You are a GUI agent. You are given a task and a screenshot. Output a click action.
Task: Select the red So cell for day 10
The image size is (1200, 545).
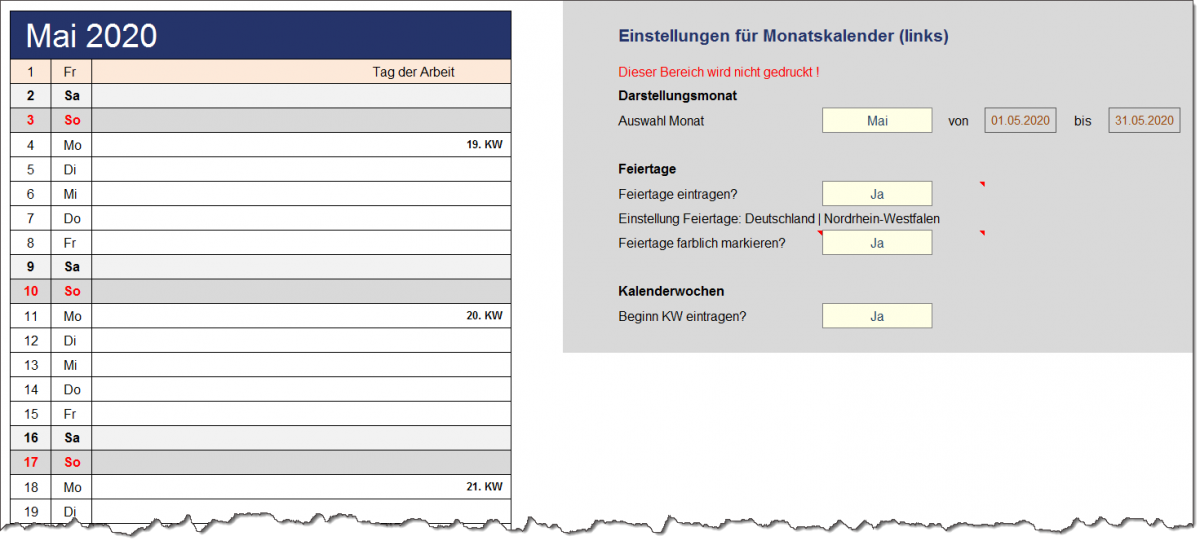click(71, 291)
